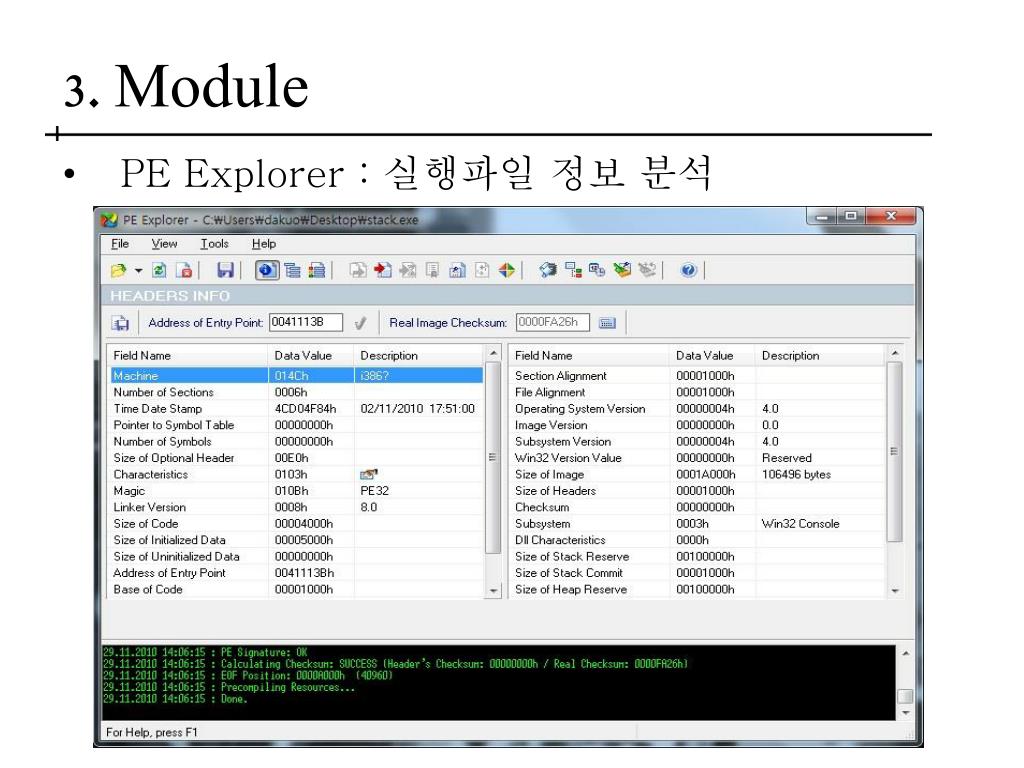
Task: Click right table scrollbar up arrow
Action: (x=895, y=353)
